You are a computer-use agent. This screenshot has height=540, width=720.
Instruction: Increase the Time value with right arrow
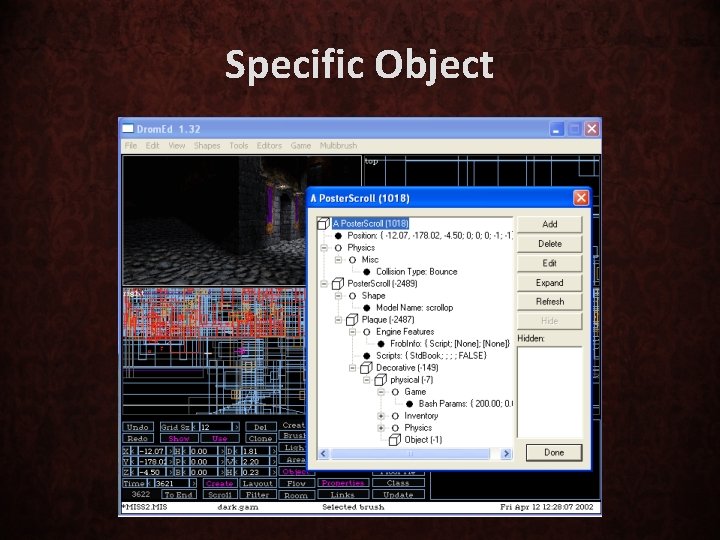pos(193,483)
